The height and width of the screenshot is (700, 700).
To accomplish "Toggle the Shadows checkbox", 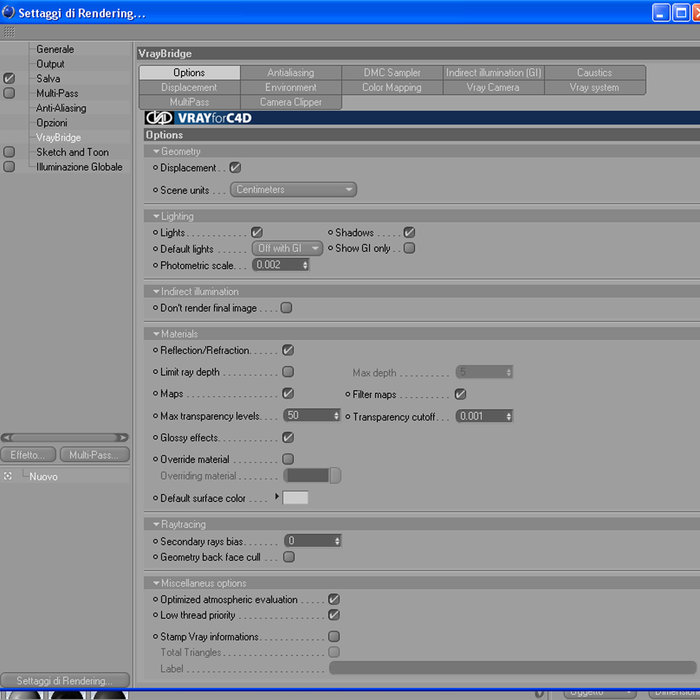I will [409, 232].
